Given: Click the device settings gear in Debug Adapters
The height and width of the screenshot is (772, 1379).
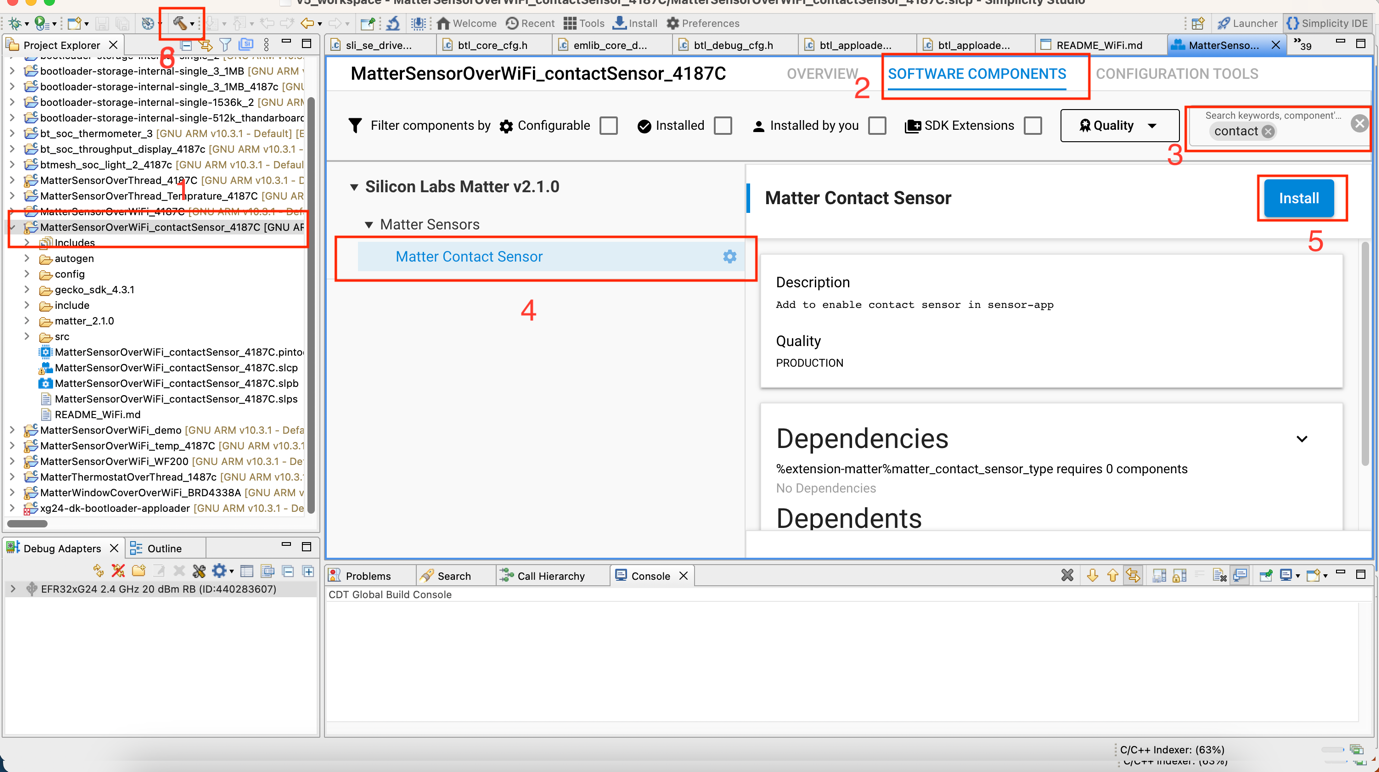Looking at the screenshot, I should coord(219,571).
